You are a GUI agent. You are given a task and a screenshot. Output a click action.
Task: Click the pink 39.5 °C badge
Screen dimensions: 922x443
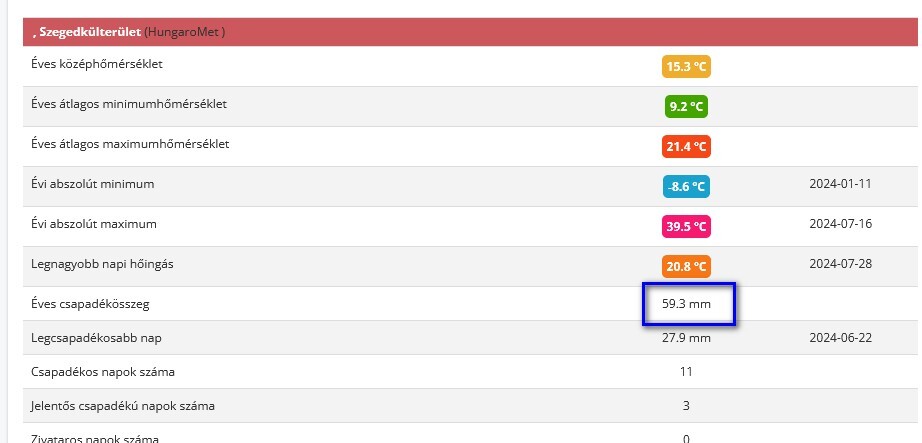pos(686,227)
